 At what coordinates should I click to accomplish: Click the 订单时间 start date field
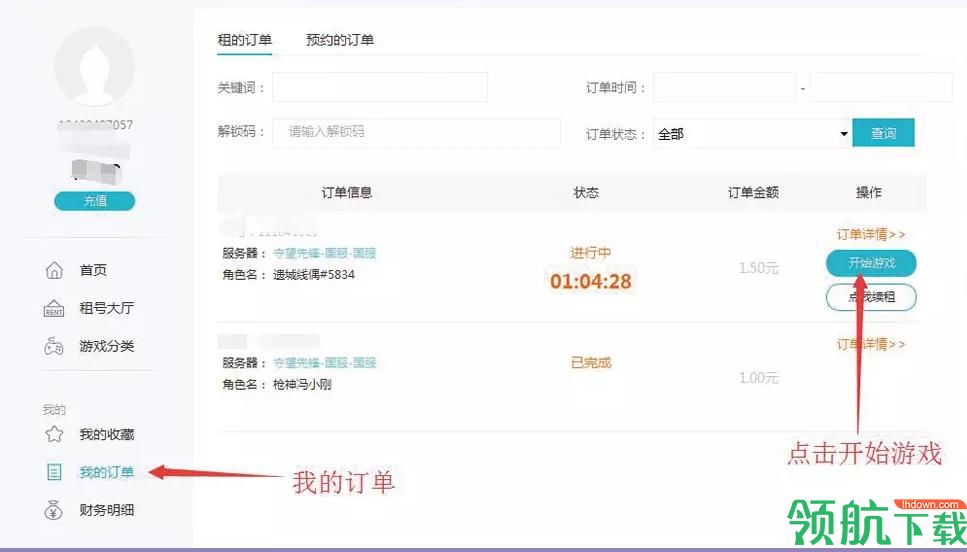[x=724, y=87]
